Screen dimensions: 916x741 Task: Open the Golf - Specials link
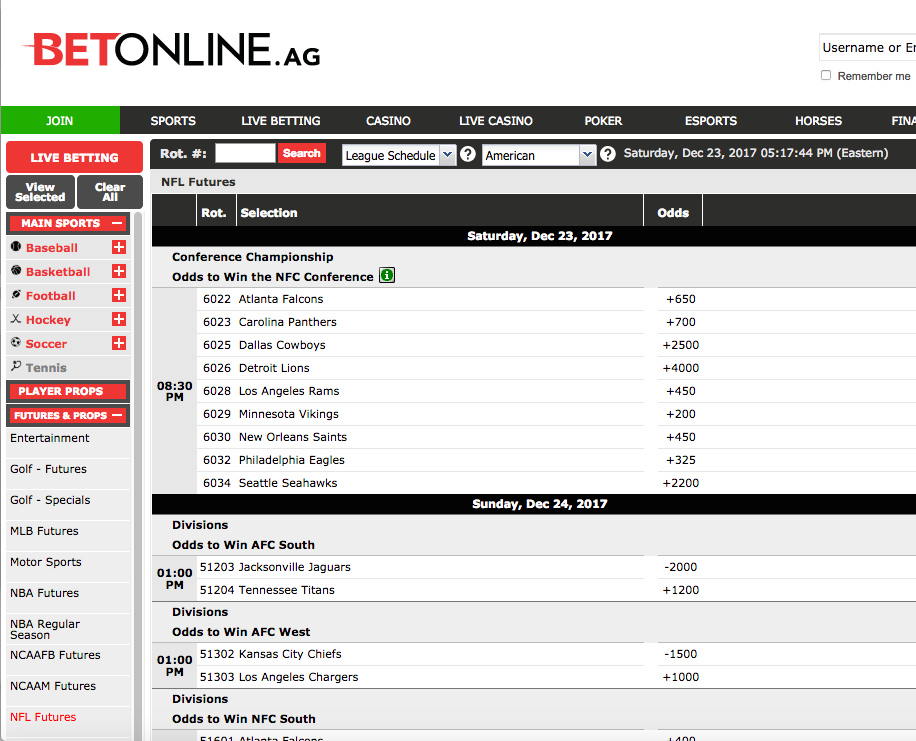pyautogui.click(x=50, y=500)
